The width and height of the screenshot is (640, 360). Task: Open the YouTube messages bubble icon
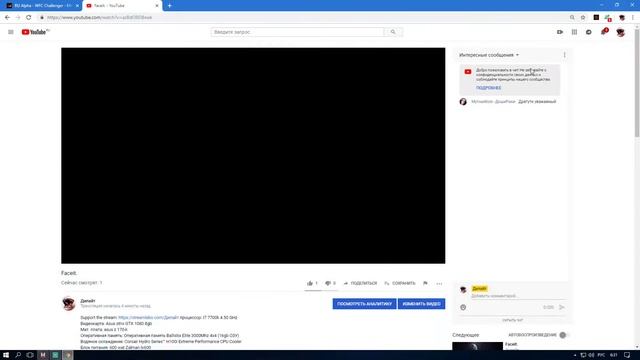click(589, 32)
